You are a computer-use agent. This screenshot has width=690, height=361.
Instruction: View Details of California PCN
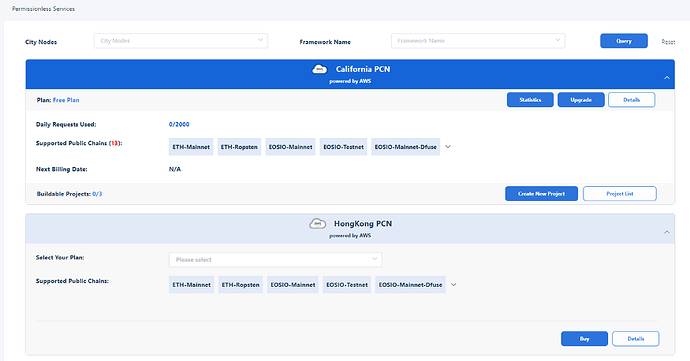point(631,100)
